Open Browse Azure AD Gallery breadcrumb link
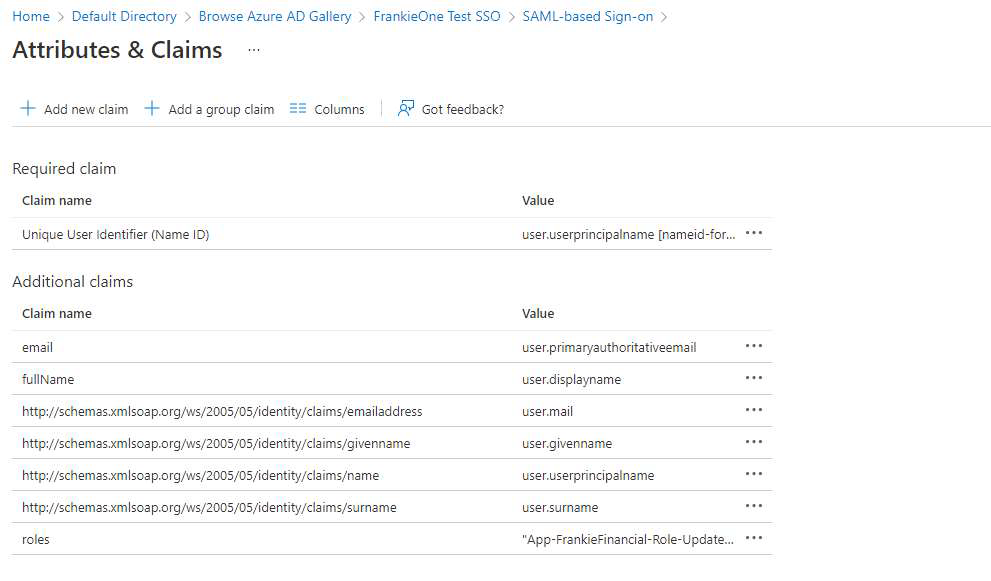The width and height of the screenshot is (991, 581). (x=275, y=16)
